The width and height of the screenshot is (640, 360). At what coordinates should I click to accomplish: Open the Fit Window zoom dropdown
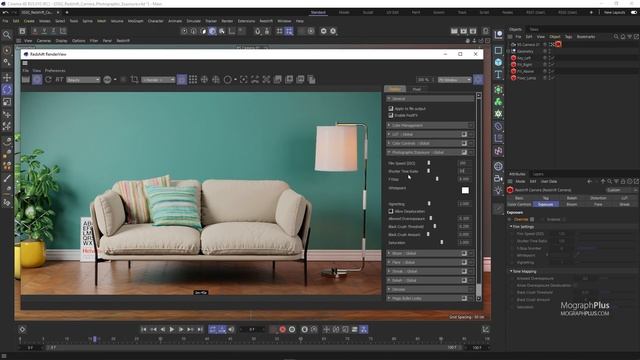pyautogui.click(x=454, y=80)
